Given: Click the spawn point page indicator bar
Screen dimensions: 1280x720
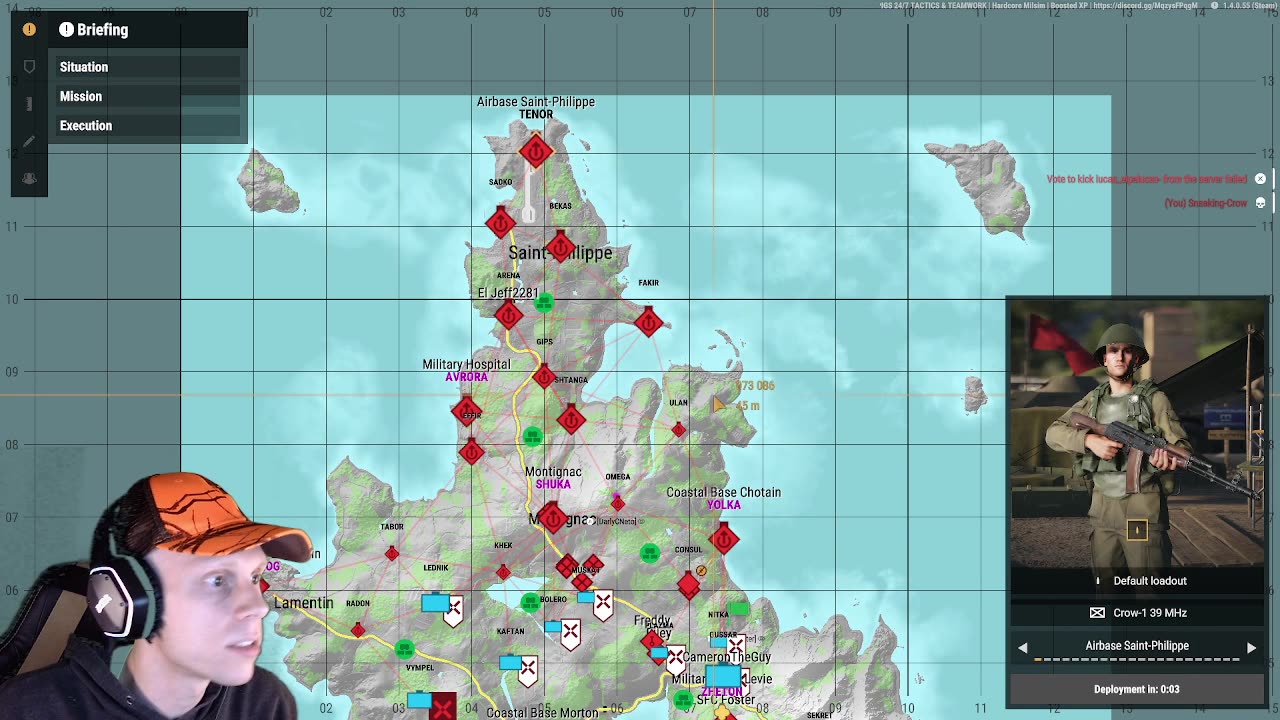Looking at the screenshot, I should pos(1137,660).
